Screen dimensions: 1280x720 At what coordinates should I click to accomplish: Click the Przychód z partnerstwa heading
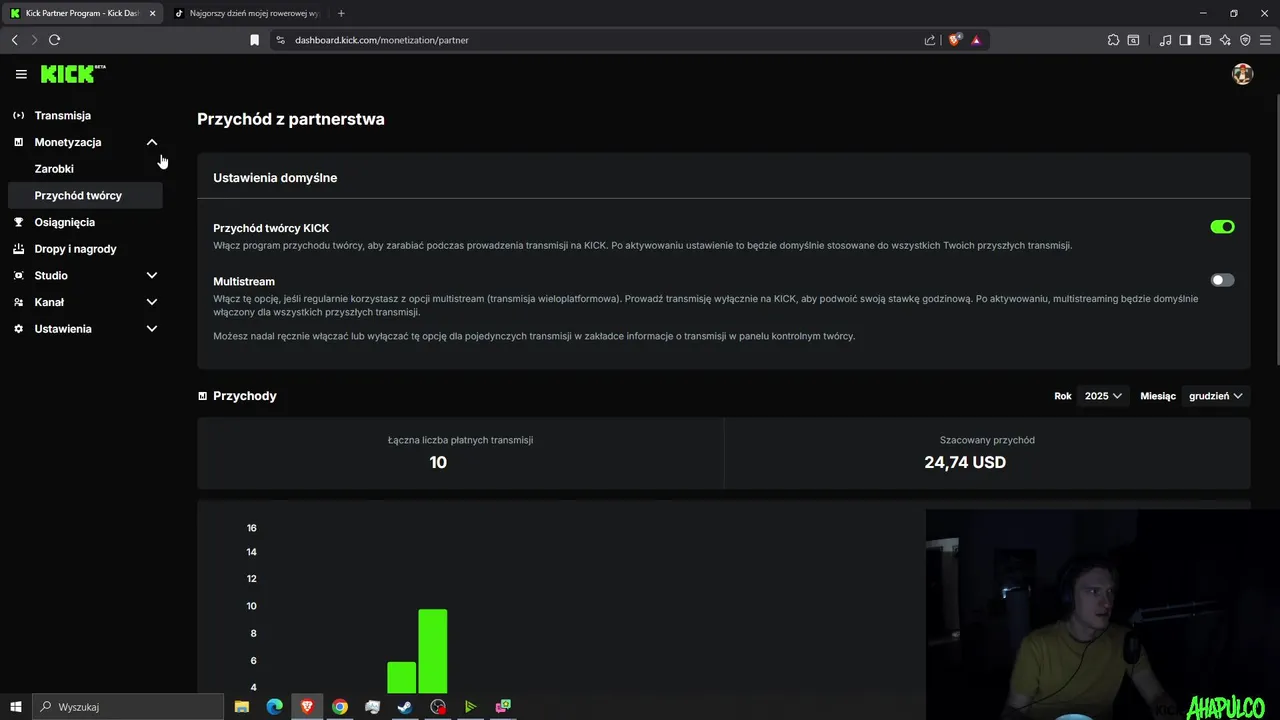point(291,119)
